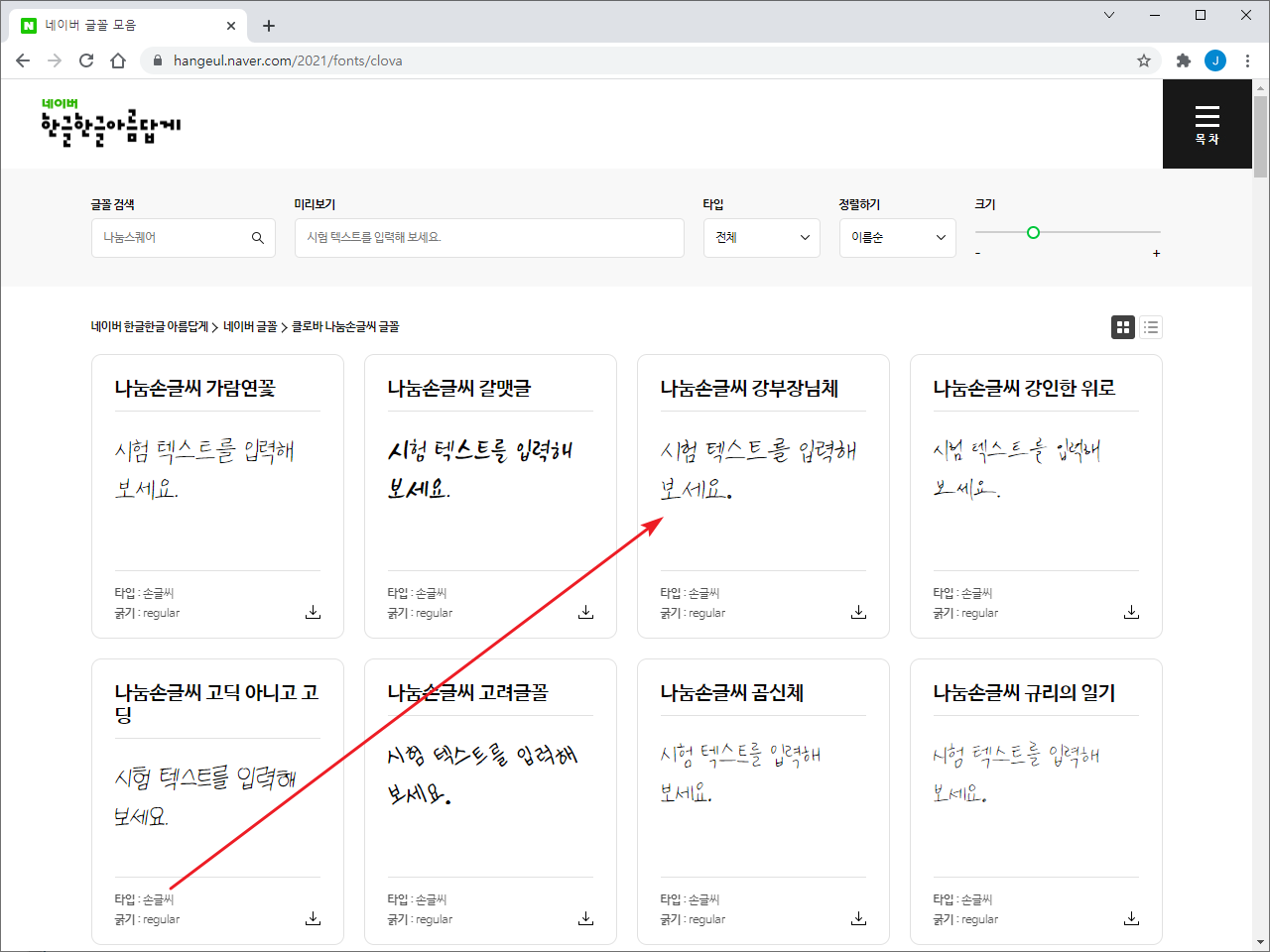Open 네이버 한글한글 아름답게 breadcrumb link
Viewport: 1270px width, 952px height.
[x=150, y=326]
